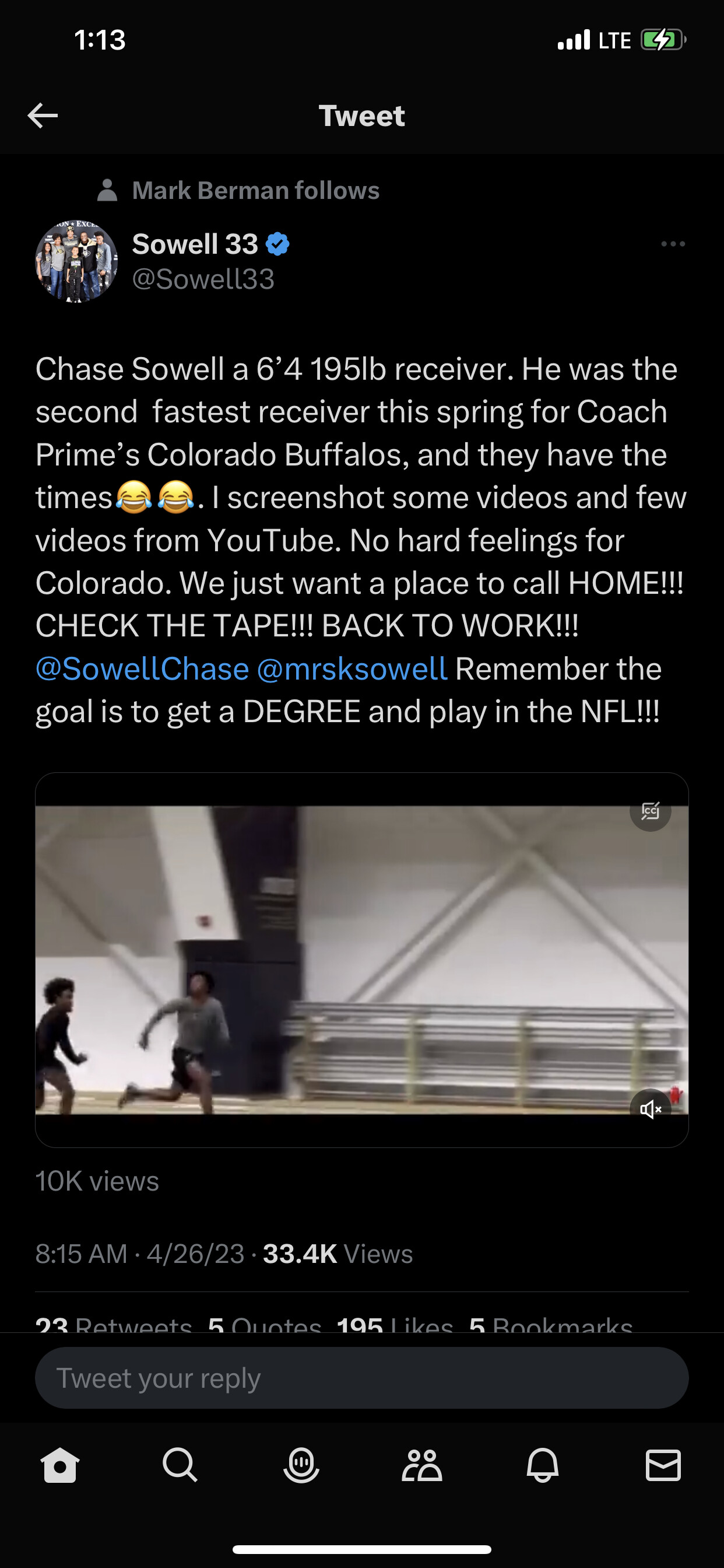Screen dimensions: 724x1568
Task: Tap the back arrow icon
Action: pos(43,116)
